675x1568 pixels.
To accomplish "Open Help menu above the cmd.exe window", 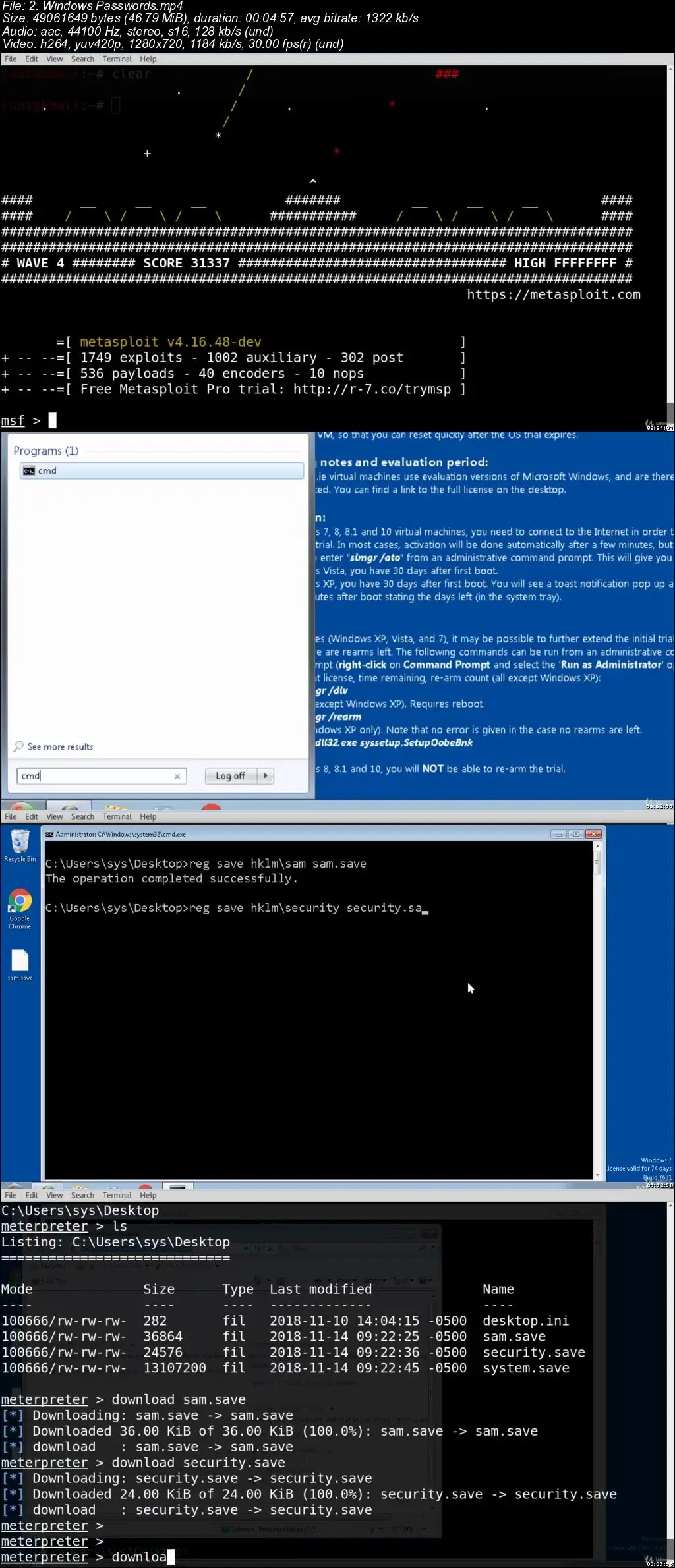I will click(x=148, y=816).
